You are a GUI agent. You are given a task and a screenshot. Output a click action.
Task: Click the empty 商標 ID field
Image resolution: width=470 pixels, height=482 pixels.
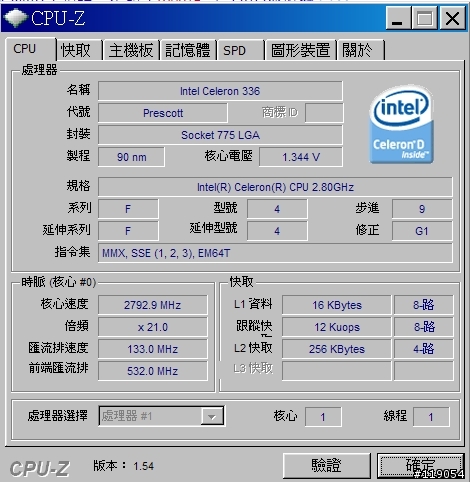(x=324, y=113)
